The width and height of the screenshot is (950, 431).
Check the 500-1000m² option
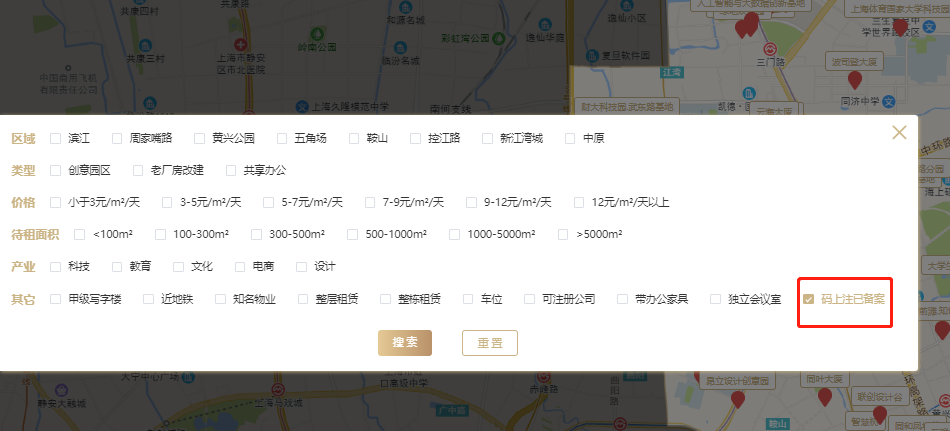pyautogui.click(x=352, y=235)
